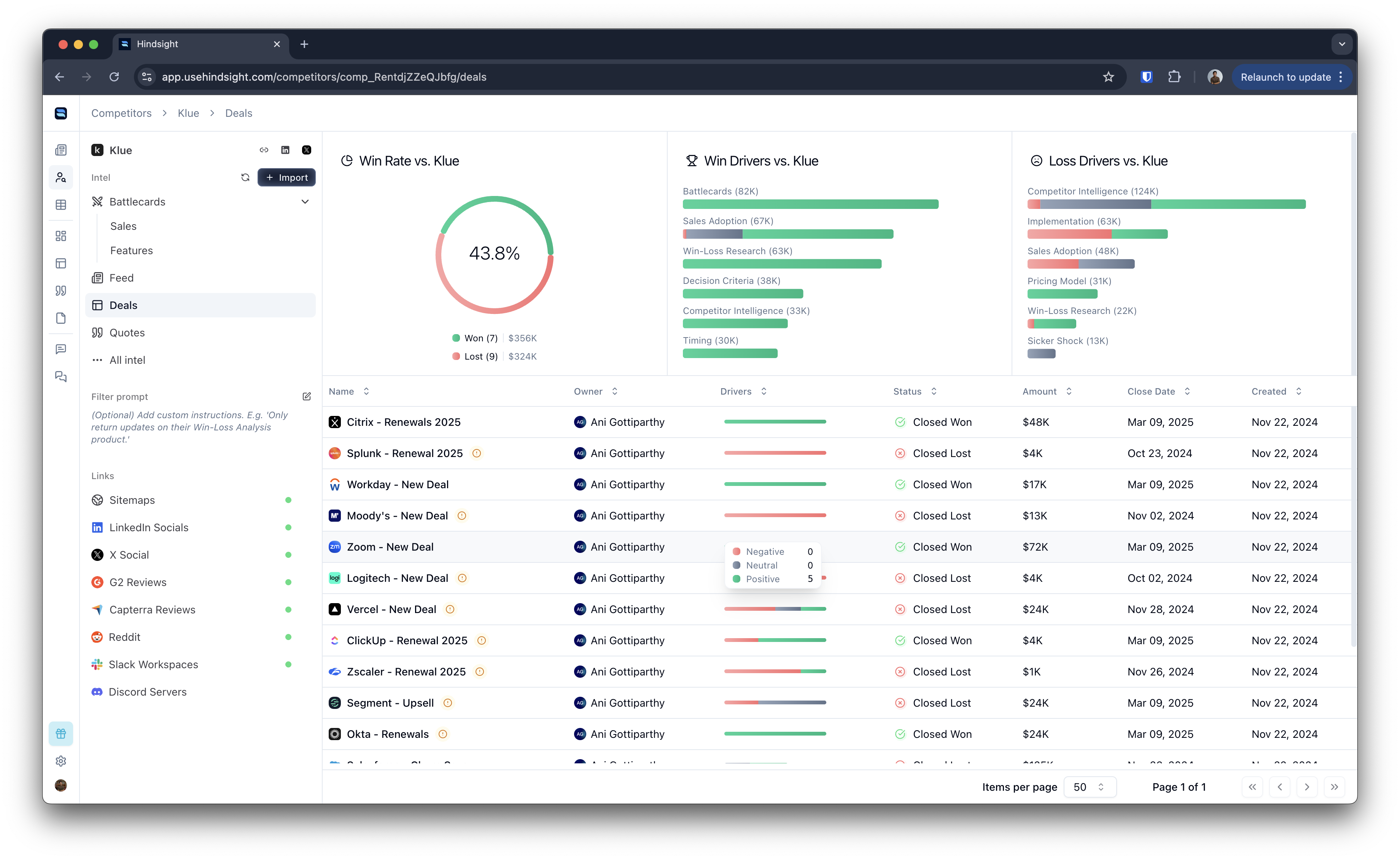Open the dashboard widgets icon in left rail
Image resolution: width=1400 pixels, height=860 pixels.
(x=61, y=236)
